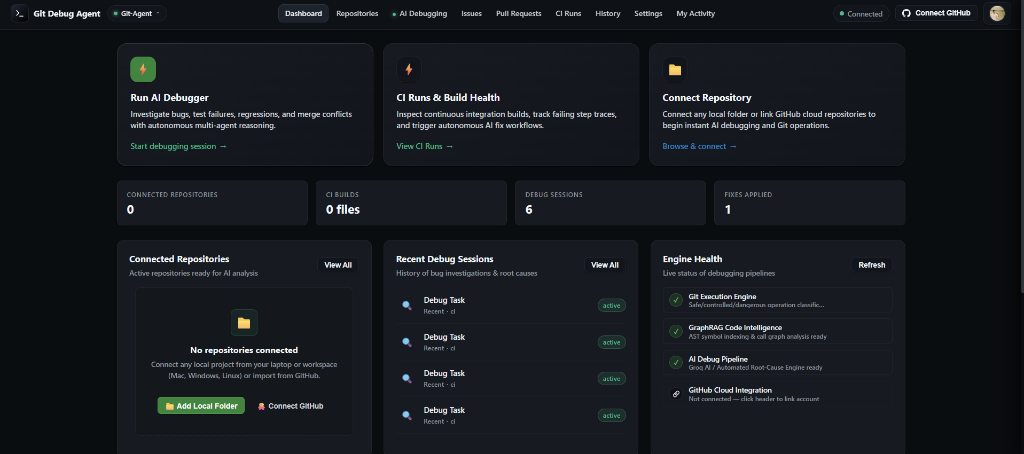Click the green lightning Run AI Debugger icon
The height and width of the screenshot is (454, 1024).
tap(143, 69)
